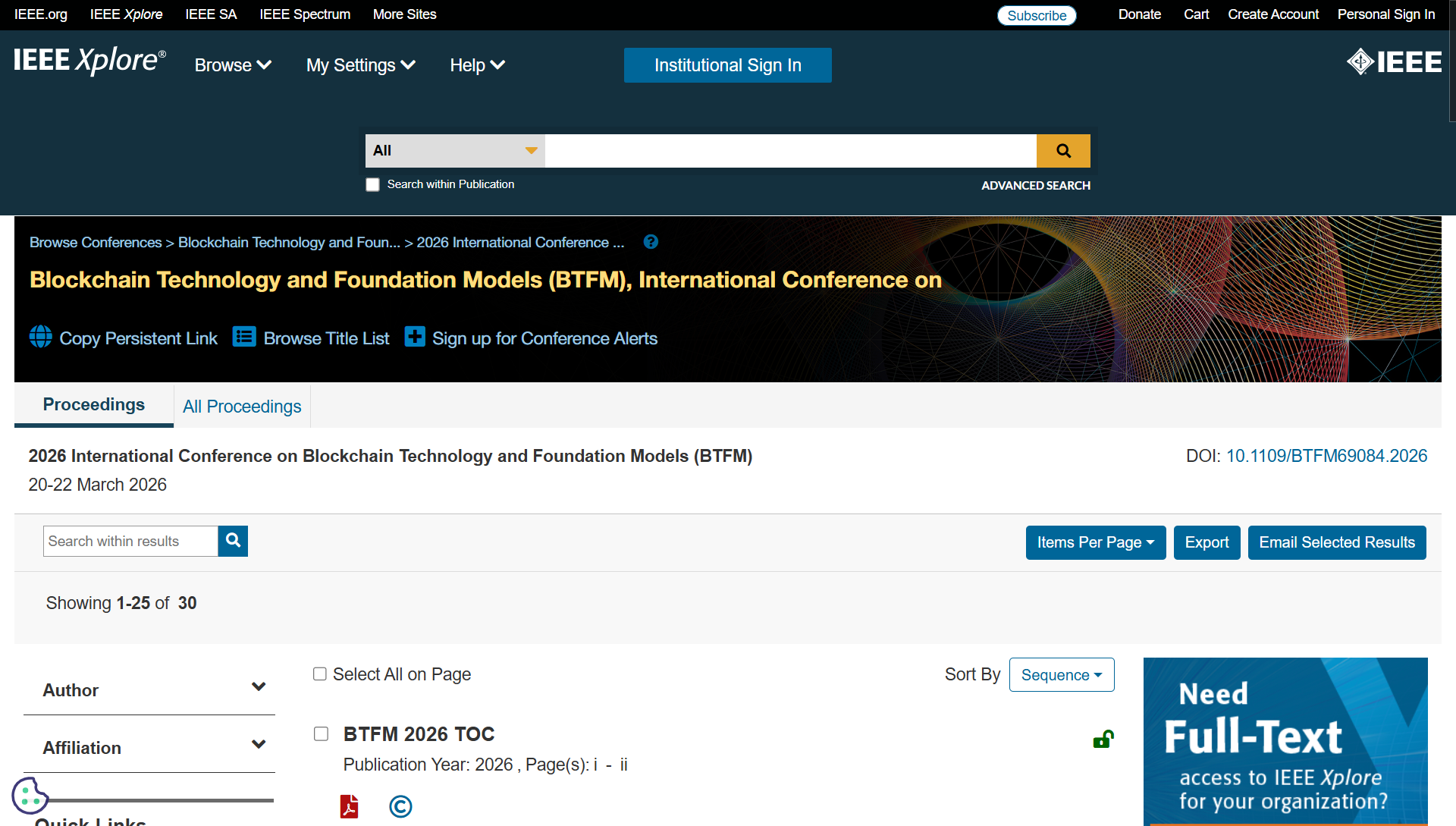
Task: Open the Sequence sort dropdown
Action: click(1061, 675)
